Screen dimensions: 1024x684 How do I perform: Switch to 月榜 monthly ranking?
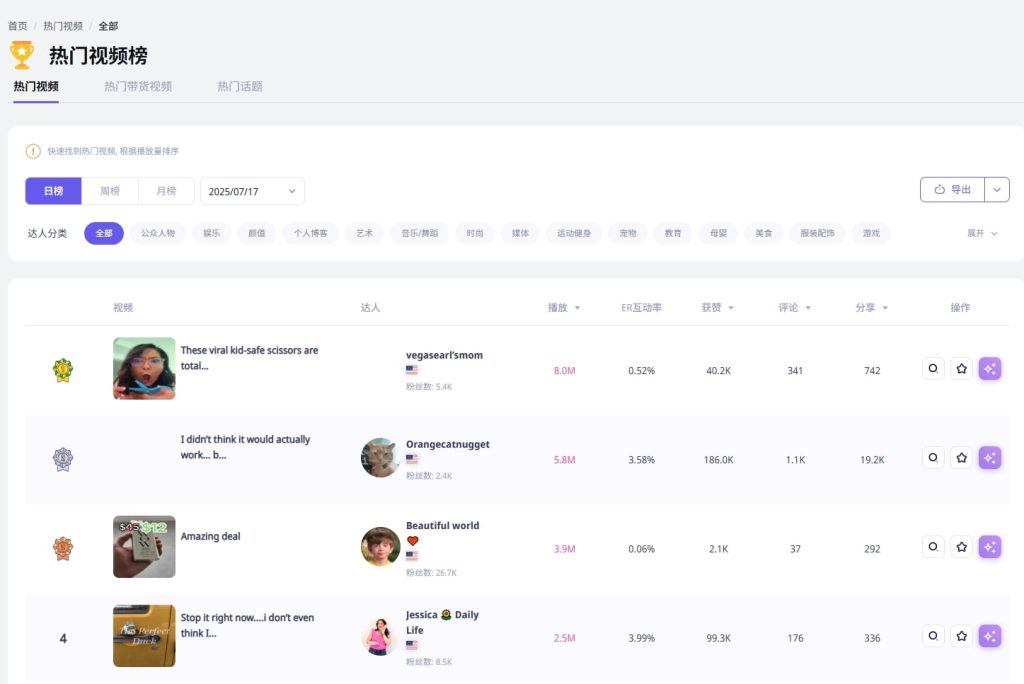click(x=166, y=190)
